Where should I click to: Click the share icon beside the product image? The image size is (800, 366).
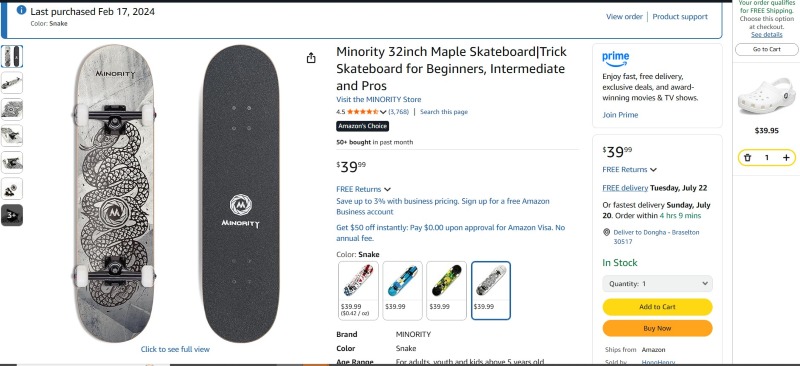(311, 58)
